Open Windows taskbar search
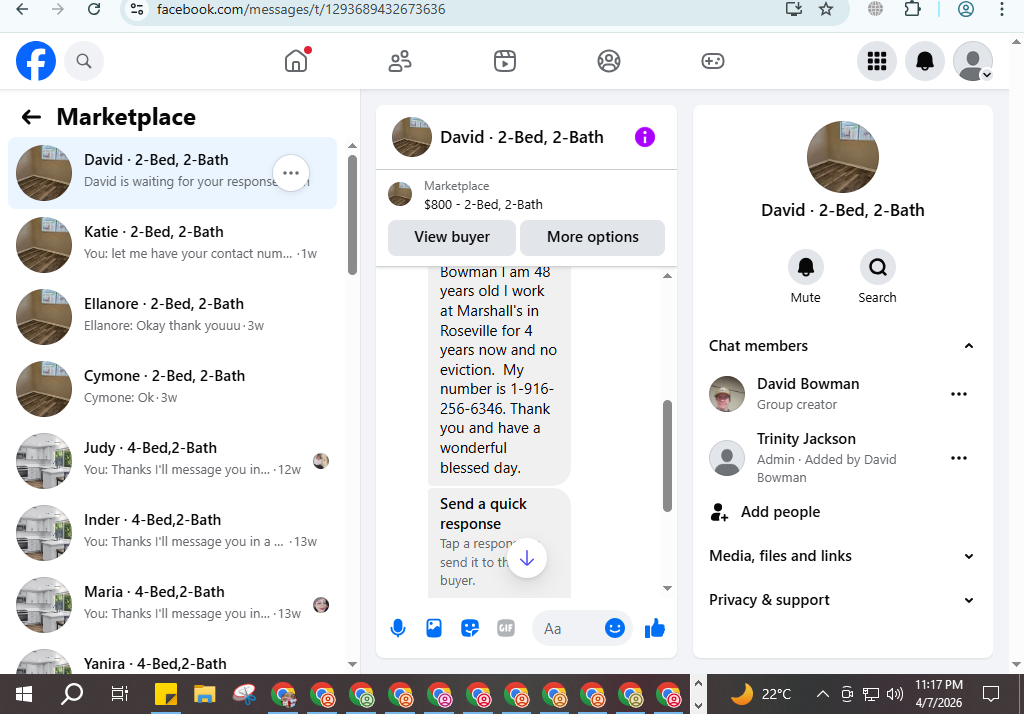Viewport: 1024px width, 714px height. [x=72, y=694]
